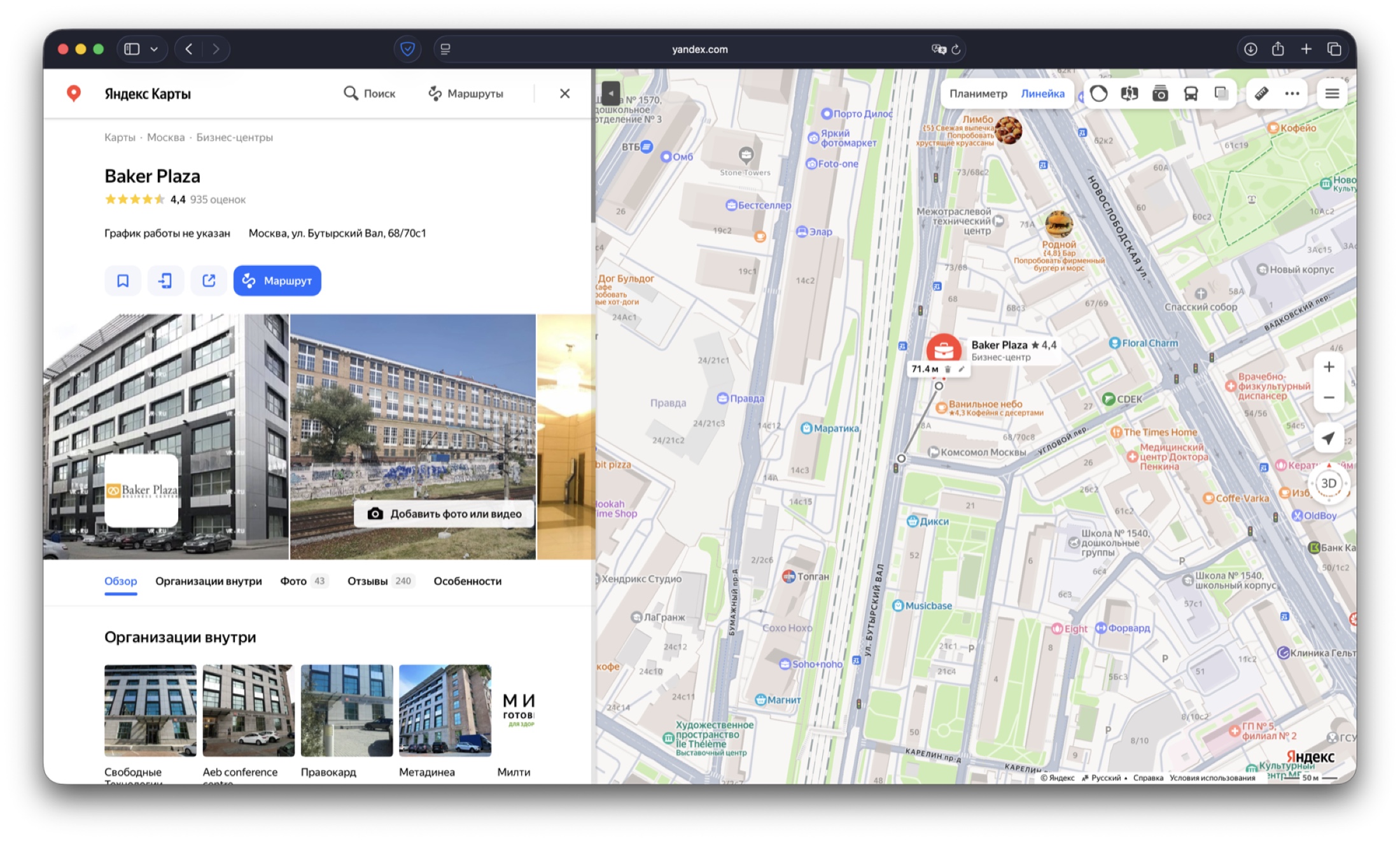Open street panoramas via walking-person map icon
Screen dimensions: 1400x841
(1129, 94)
